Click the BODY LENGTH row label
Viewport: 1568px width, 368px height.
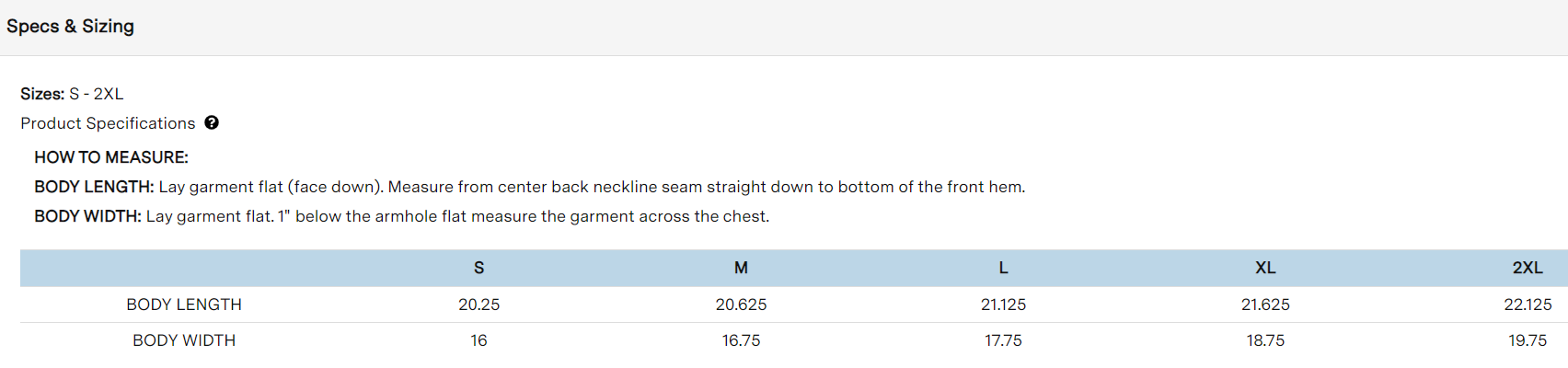184,305
